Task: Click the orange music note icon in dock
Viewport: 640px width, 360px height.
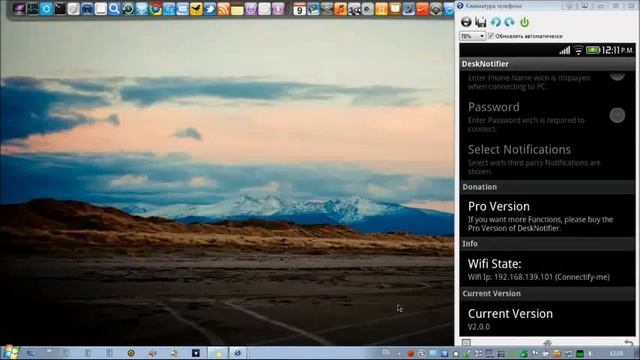Action: [x=340, y=9]
